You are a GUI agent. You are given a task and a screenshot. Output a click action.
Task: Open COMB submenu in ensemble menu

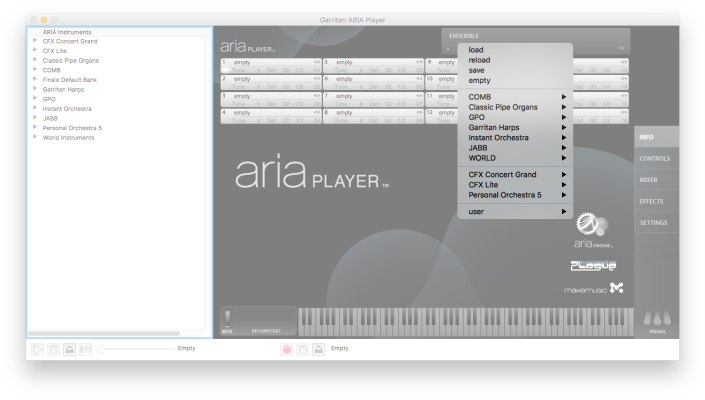tap(515, 97)
